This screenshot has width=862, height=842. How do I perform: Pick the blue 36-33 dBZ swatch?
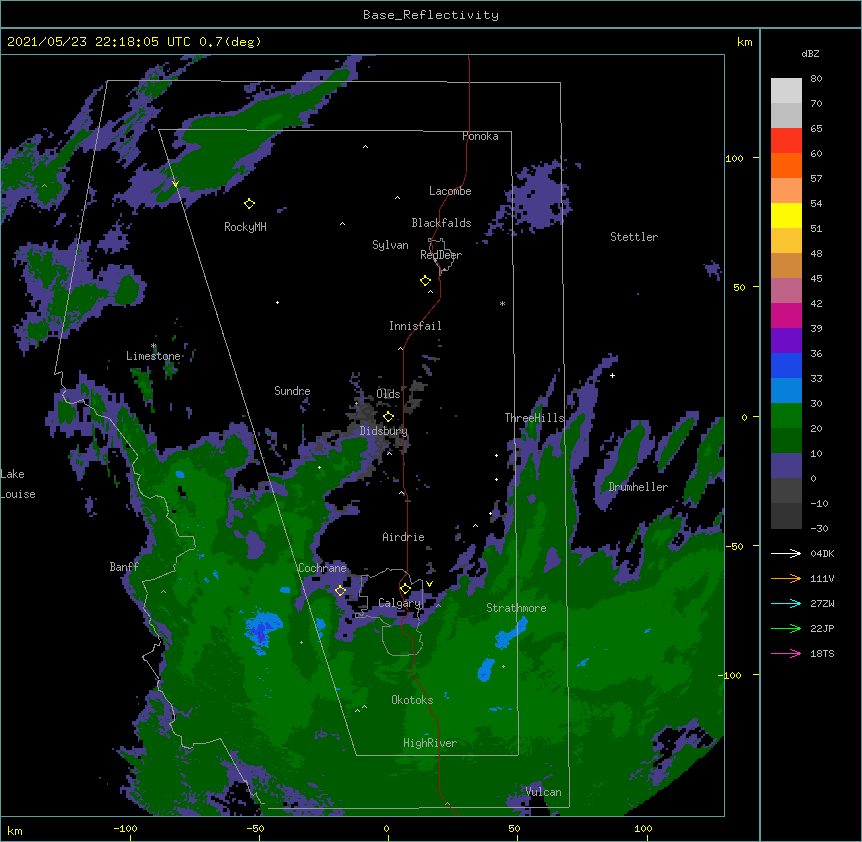(786, 365)
